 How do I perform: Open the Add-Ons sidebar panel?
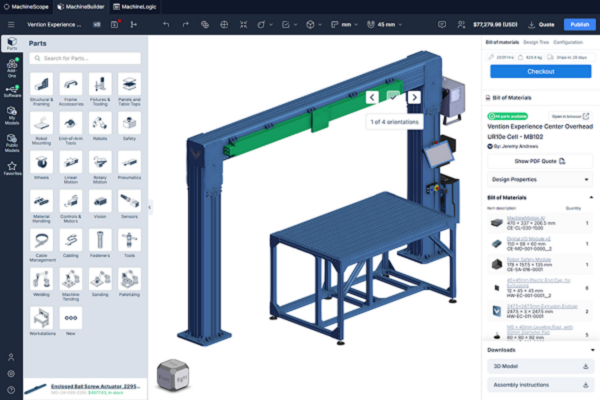12,64
